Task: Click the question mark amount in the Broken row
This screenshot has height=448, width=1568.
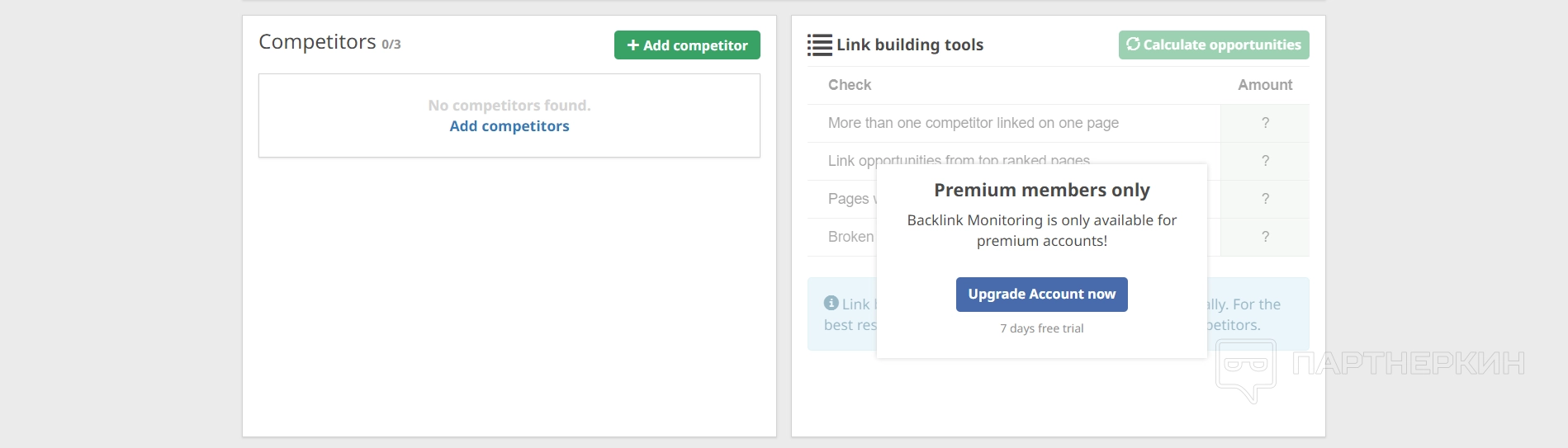Action: [1265, 237]
